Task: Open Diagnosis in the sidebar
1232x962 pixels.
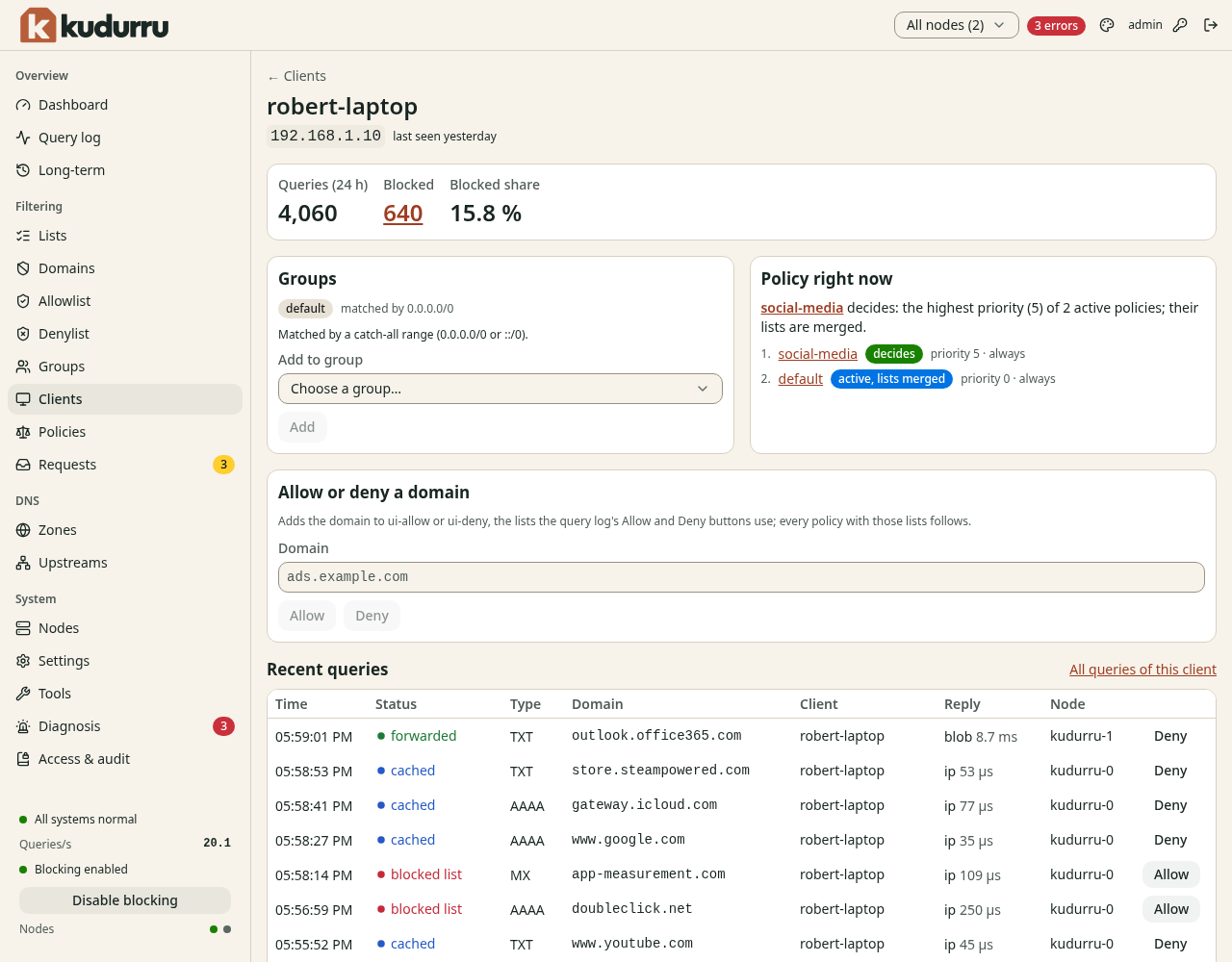Action: [x=125, y=726]
